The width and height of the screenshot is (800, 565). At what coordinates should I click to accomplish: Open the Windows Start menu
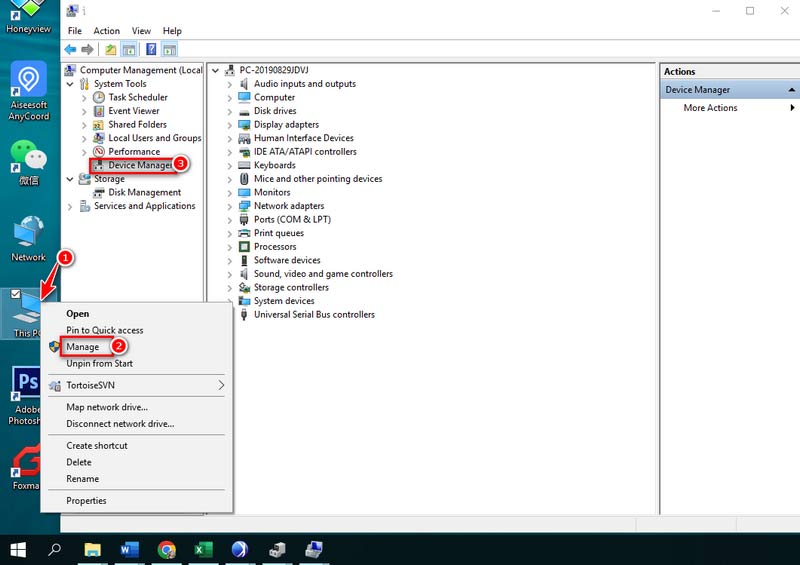18,550
